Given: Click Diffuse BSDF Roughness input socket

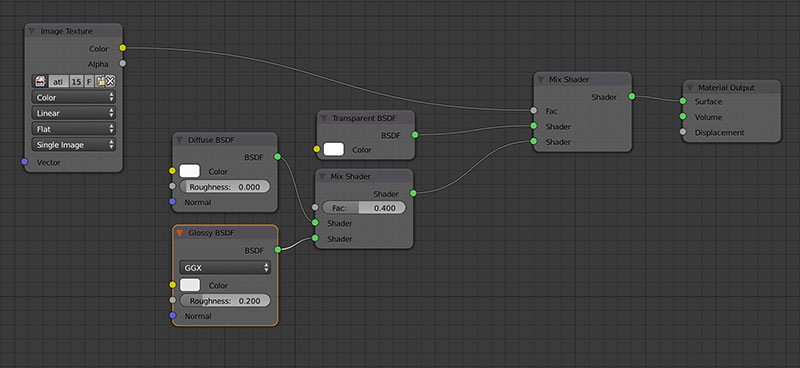Looking at the screenshot, I should (x=172, y=186).
